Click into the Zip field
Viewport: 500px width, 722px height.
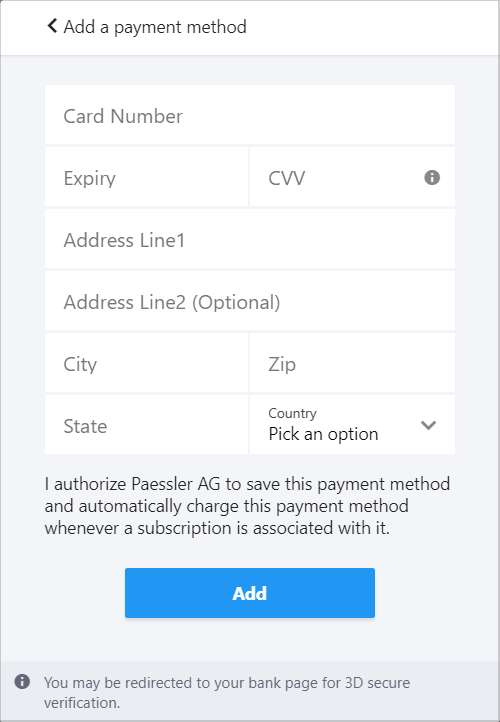tap(352, 363)
